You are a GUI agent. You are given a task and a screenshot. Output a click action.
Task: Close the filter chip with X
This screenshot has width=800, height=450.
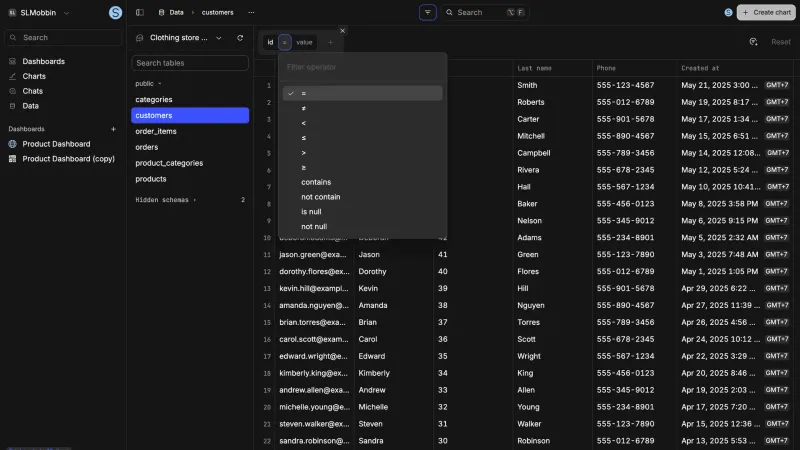pos(342,31)
